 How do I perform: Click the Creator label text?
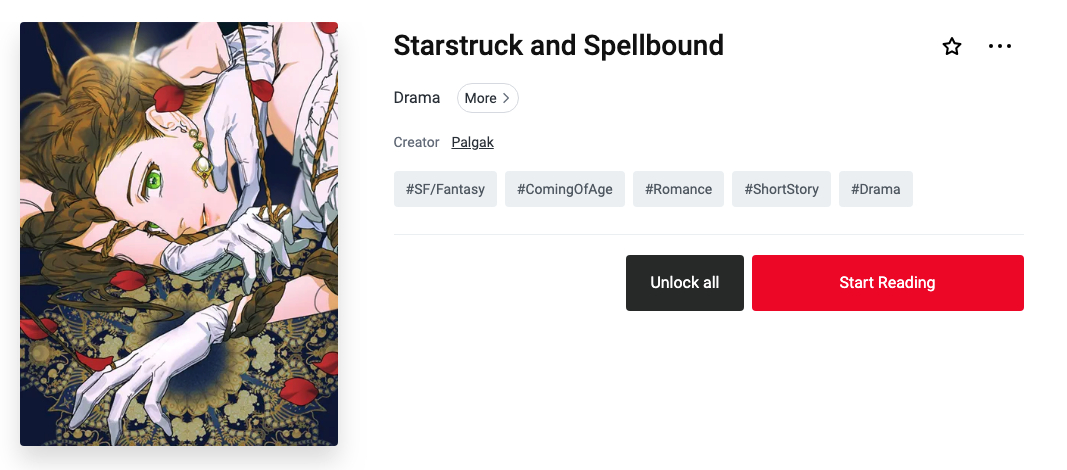(x=416, y=142)
